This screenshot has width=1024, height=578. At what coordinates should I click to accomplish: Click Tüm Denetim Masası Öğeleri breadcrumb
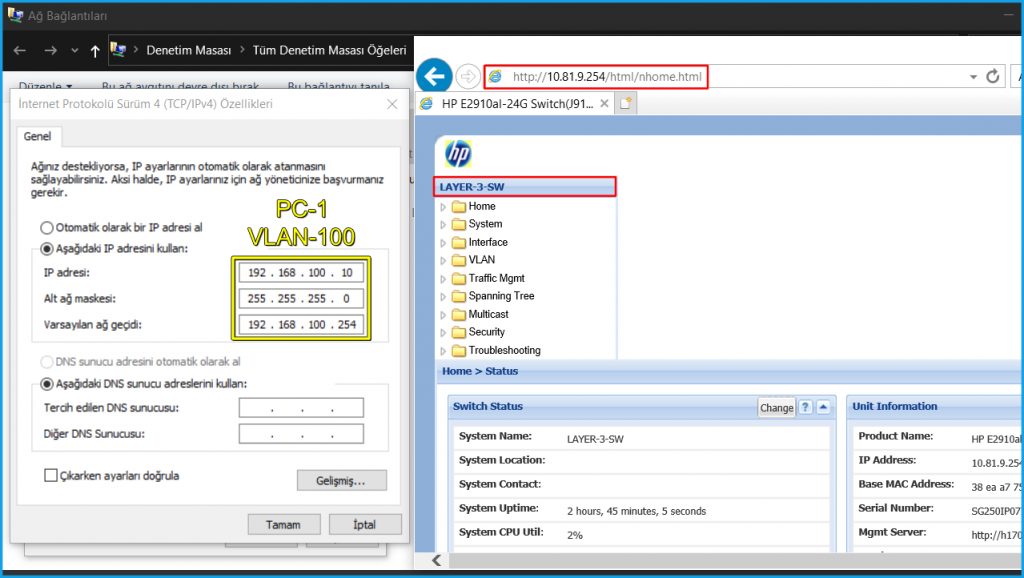[x=329, y=50]
